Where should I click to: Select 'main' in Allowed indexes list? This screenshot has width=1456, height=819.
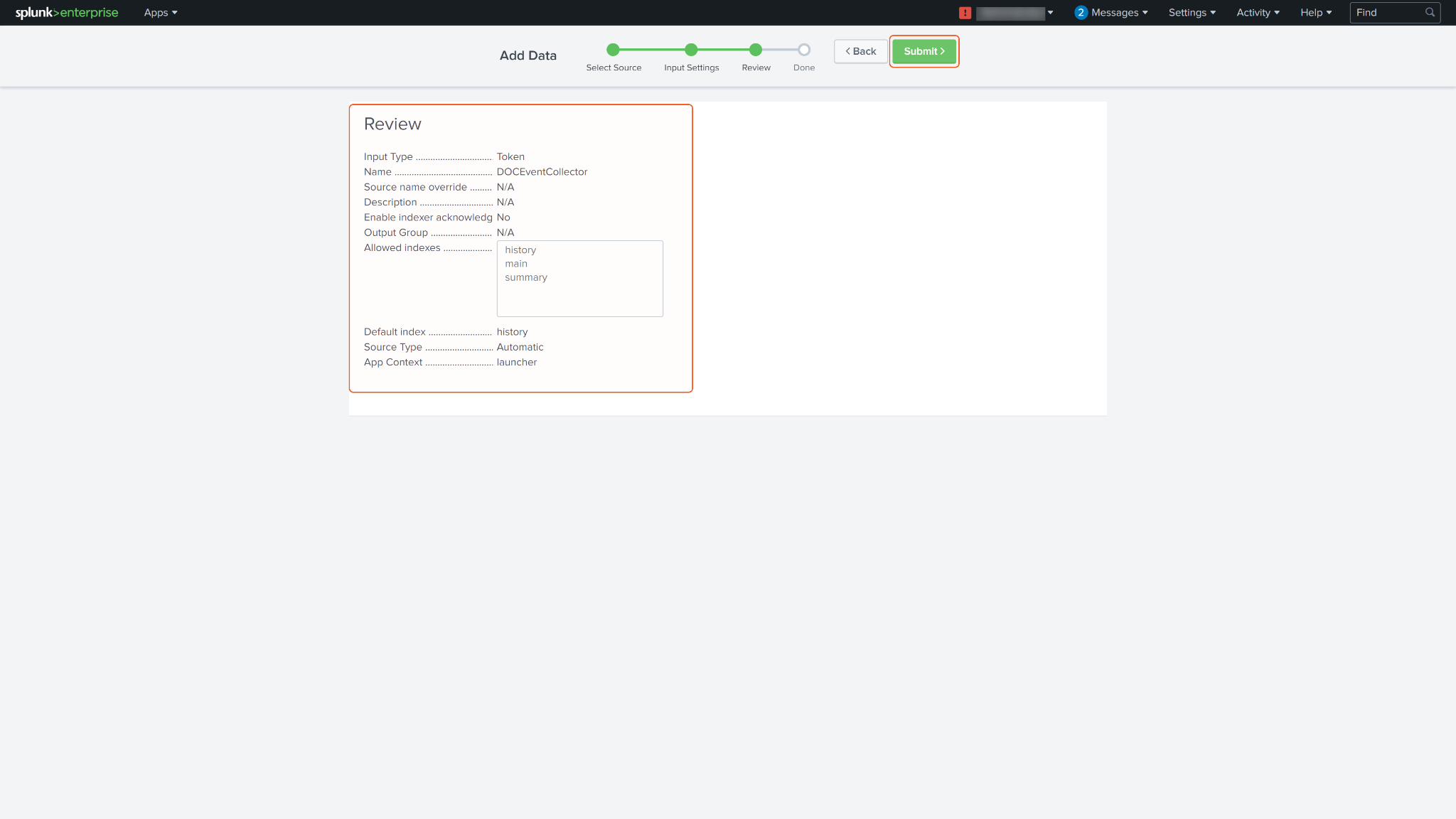516,264
